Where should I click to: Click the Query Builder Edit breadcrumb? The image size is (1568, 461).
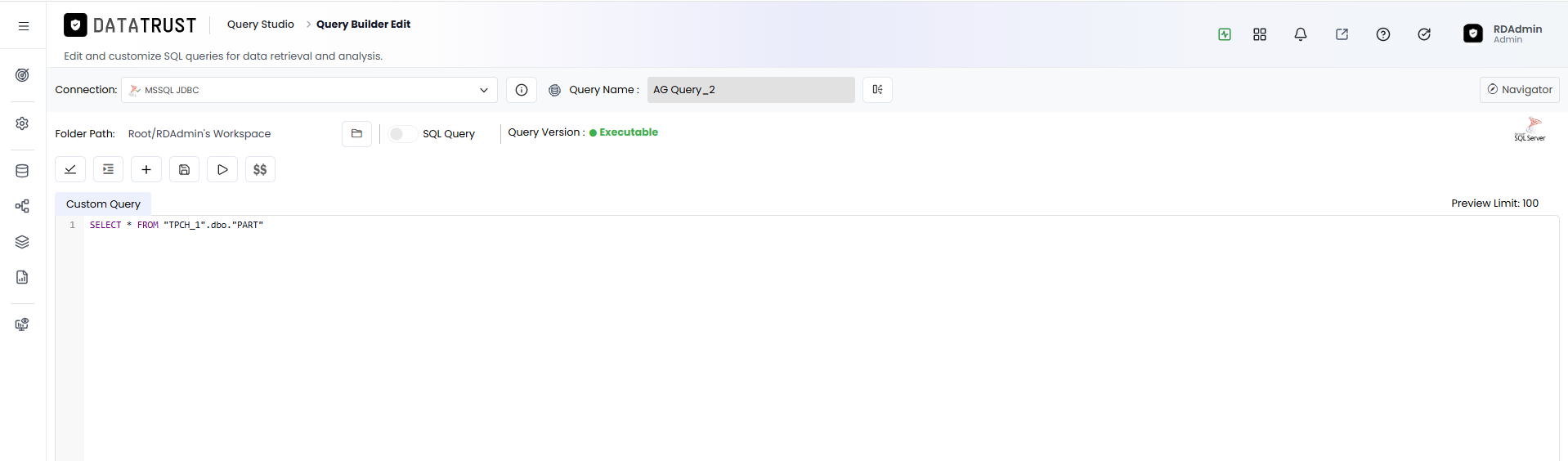[363, 25]
